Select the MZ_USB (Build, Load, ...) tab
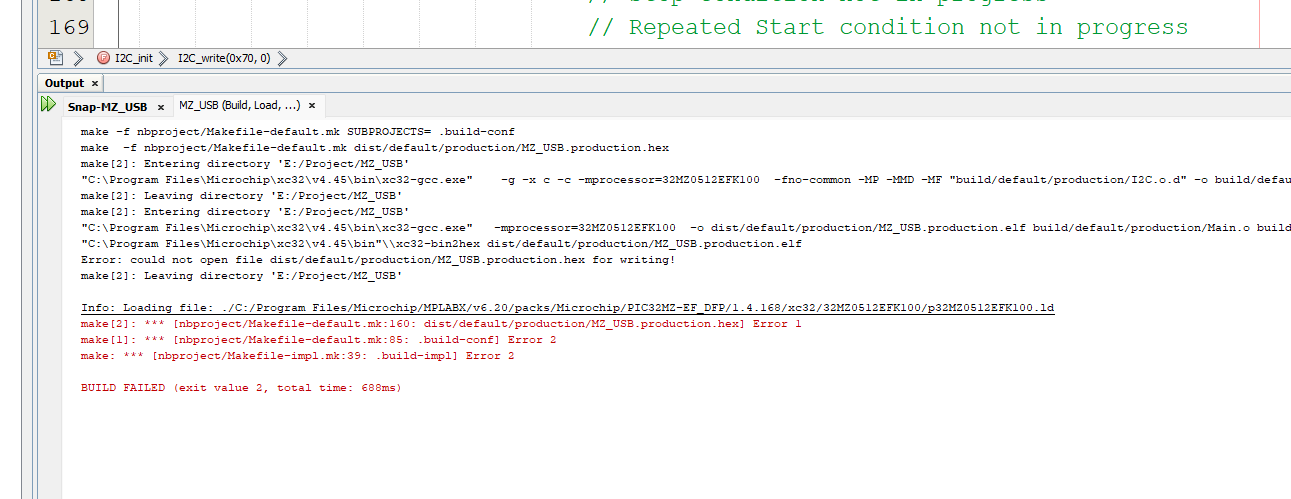The width and height of the screenshot is (1291, 499). pyautogui.click(x=239, y=105)
